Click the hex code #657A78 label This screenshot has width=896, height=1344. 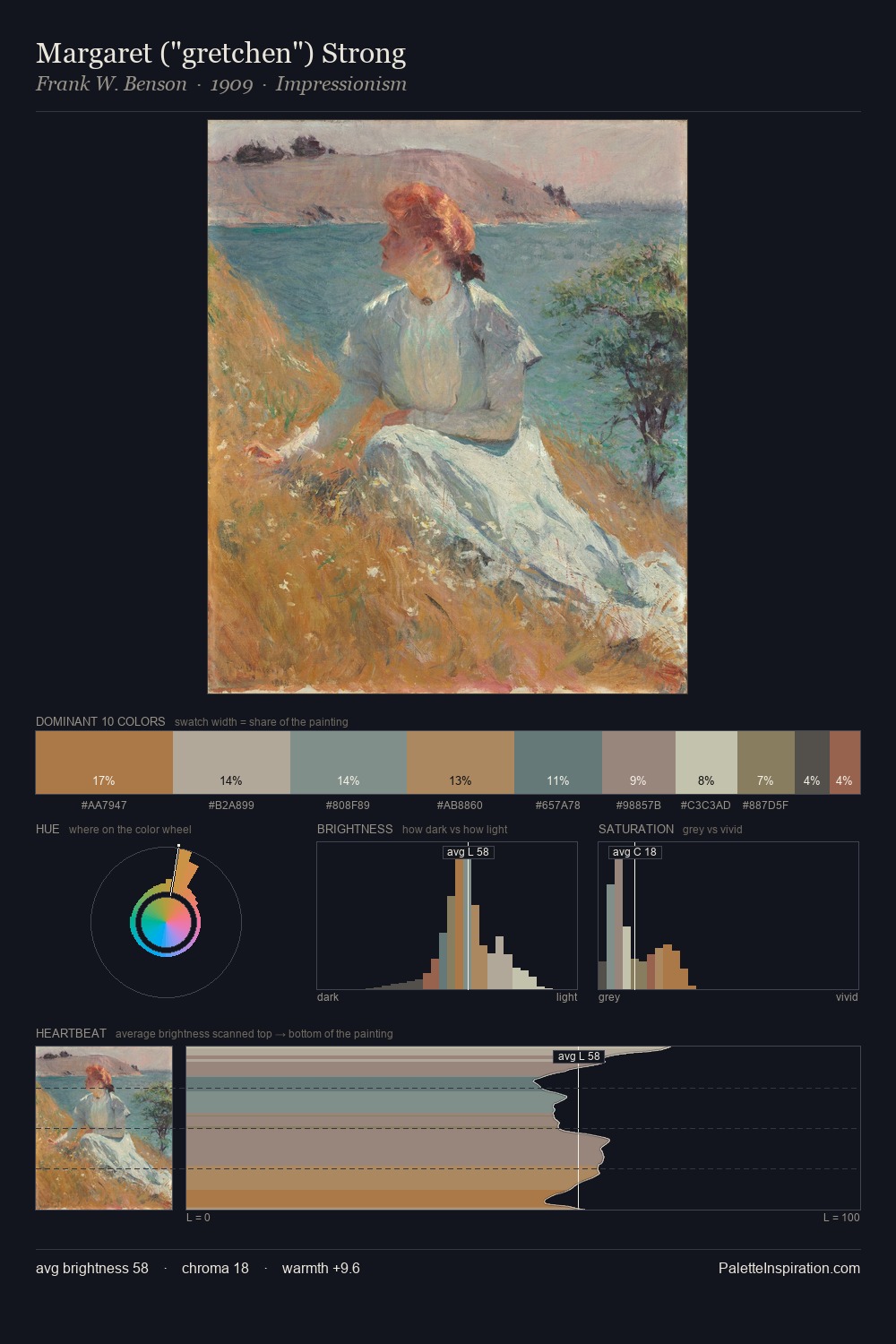click(558, 806)
